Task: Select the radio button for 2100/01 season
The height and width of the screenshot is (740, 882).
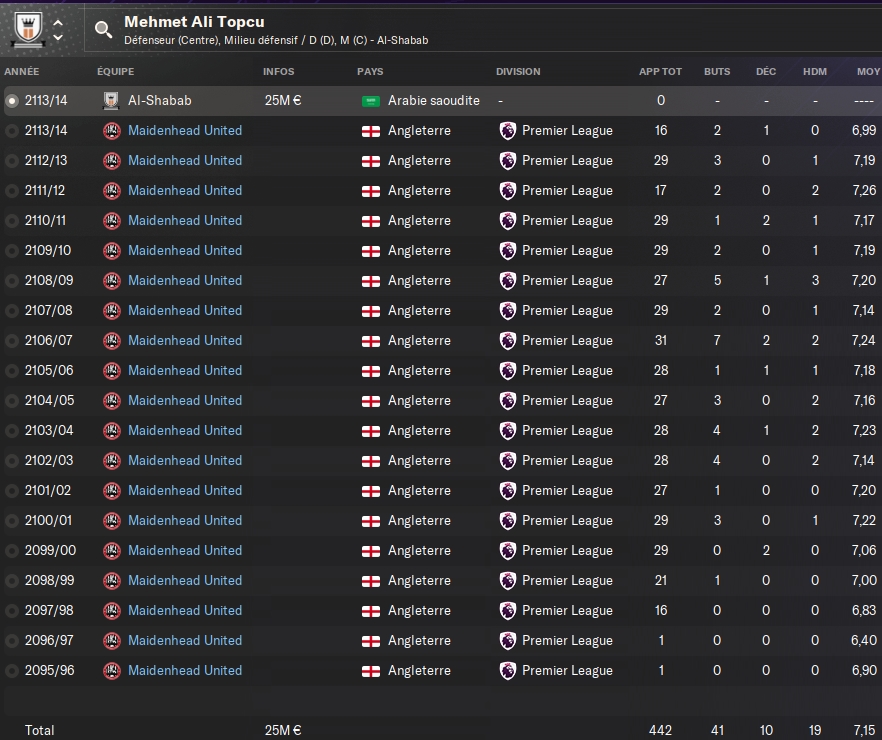Action: 12,520
